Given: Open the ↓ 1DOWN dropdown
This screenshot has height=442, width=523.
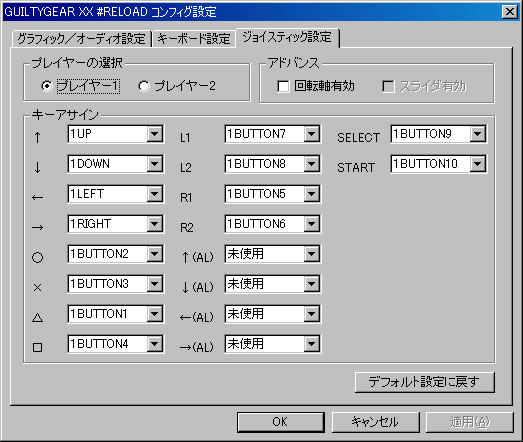Looking at the screenshot, I should 115,164.
